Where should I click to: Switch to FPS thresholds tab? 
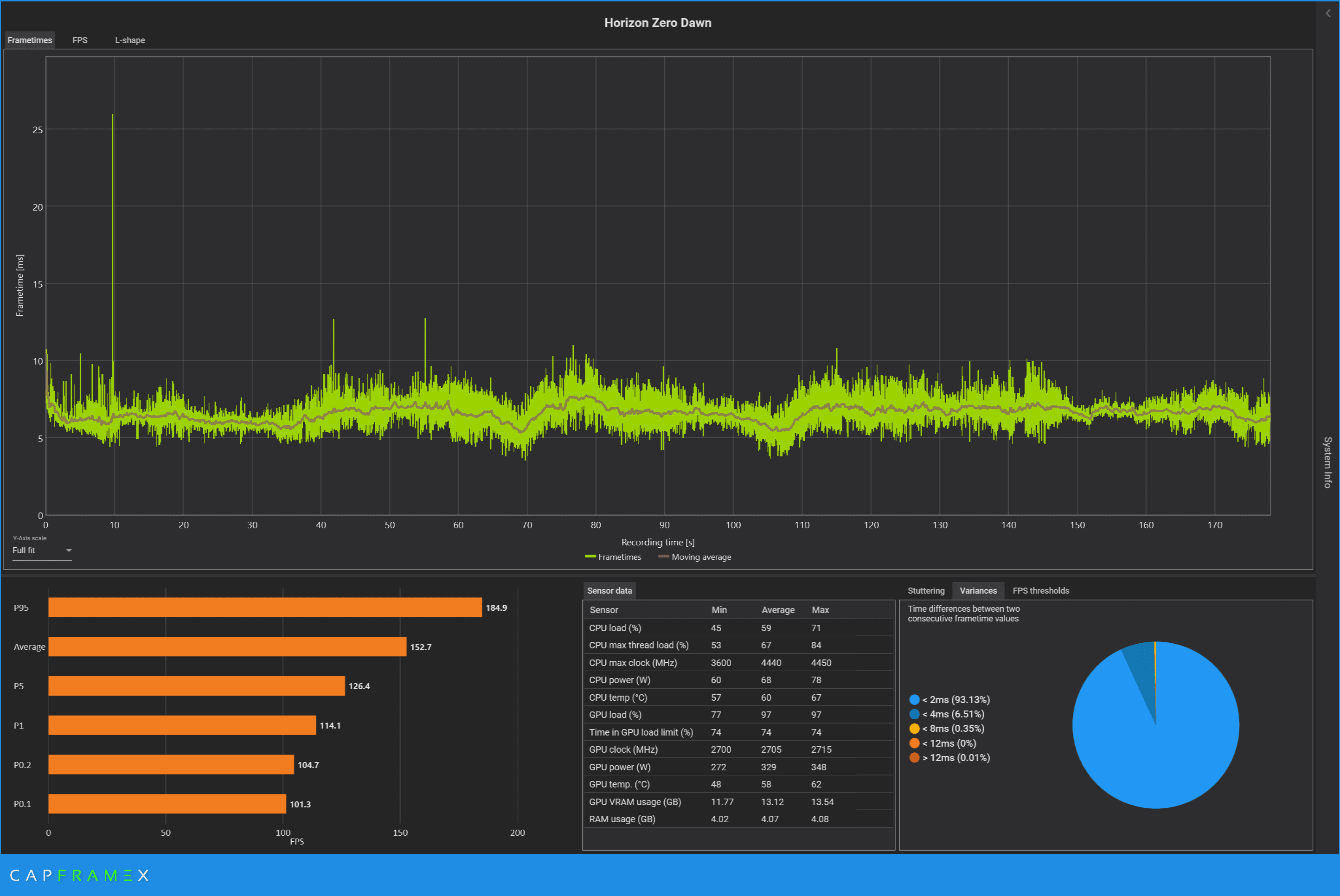[1040, 590]
